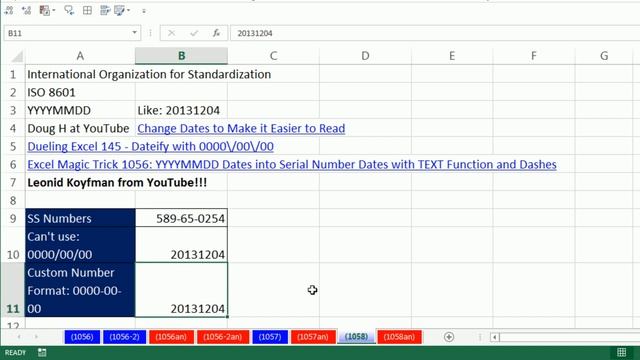
Task: Click cell 'Doug H at YouTube'
Action: pyautogui.click(x=80, y=128)
